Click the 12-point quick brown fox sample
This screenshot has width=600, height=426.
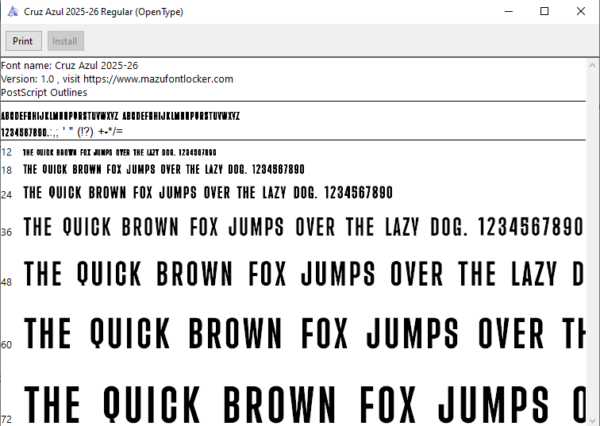tap(119, 152)
